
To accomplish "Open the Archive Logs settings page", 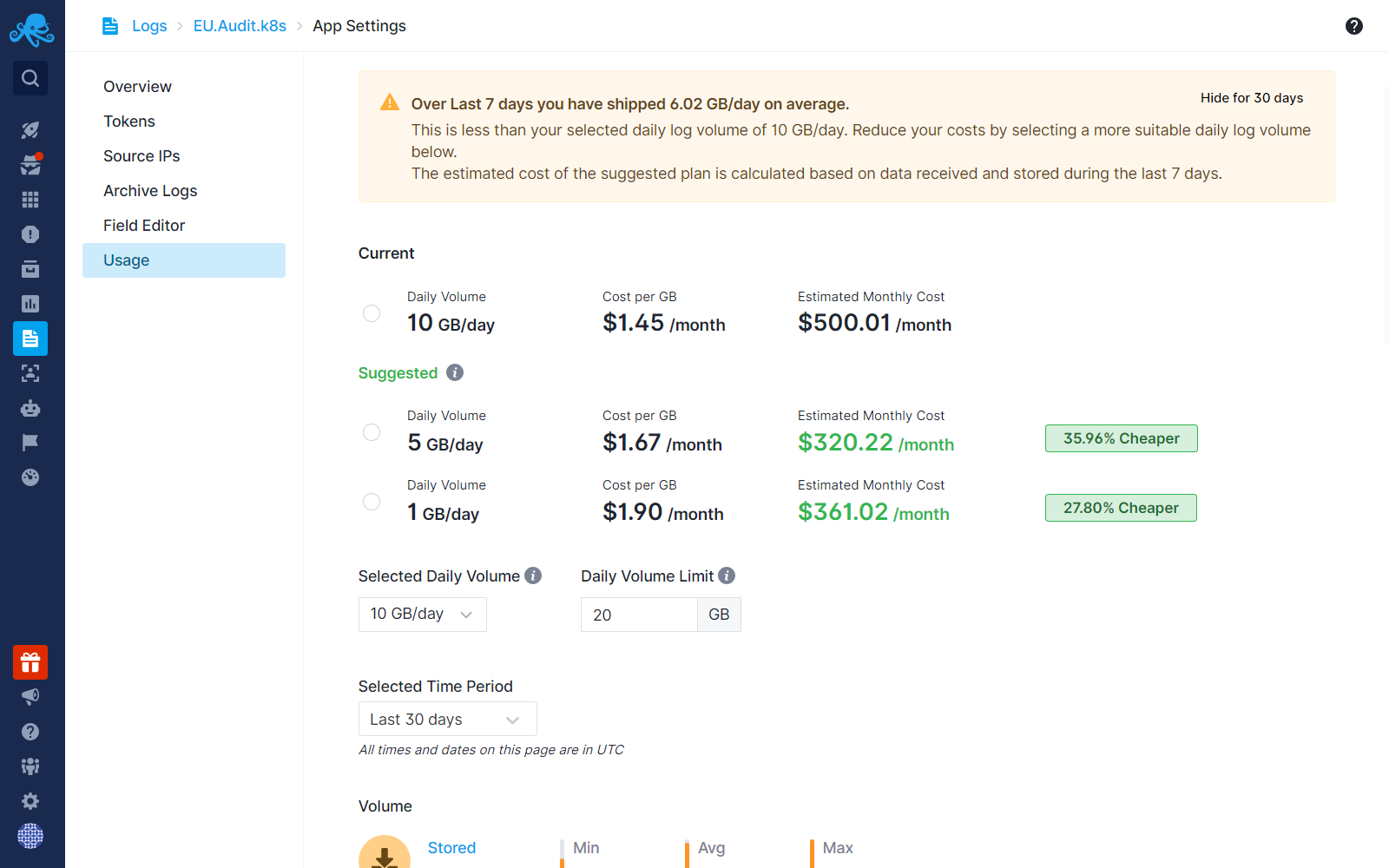I will (x=184, y=191).
